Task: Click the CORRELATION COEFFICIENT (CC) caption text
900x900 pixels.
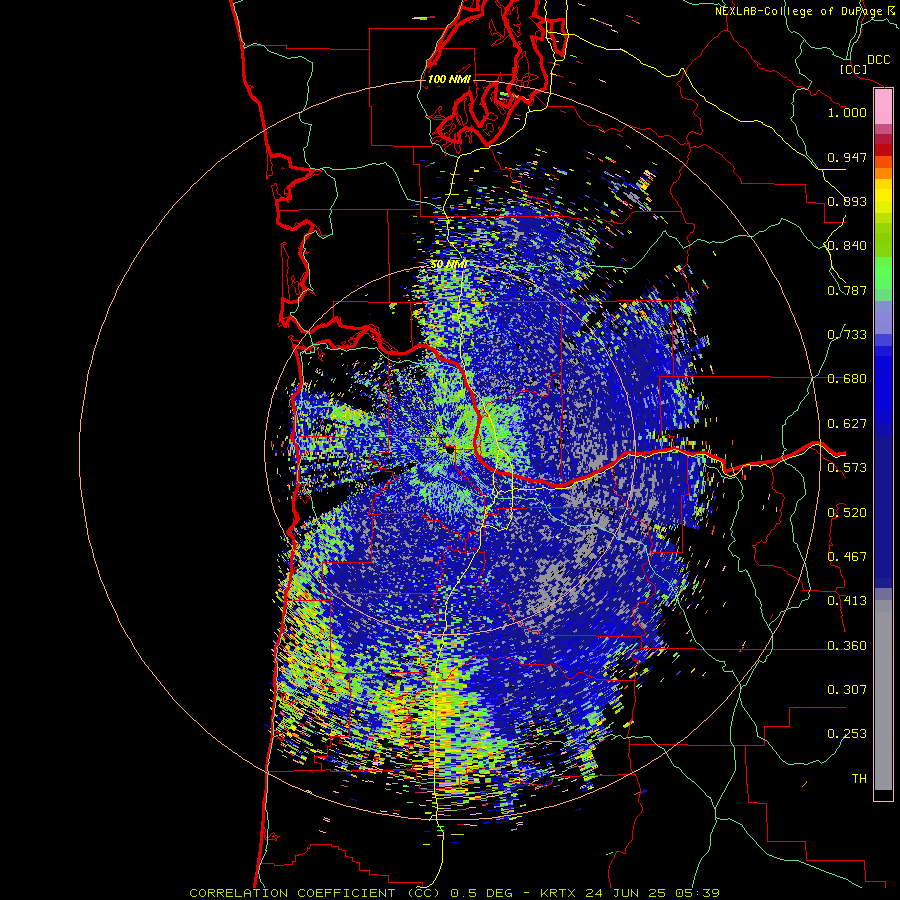Action: point(314,893)
